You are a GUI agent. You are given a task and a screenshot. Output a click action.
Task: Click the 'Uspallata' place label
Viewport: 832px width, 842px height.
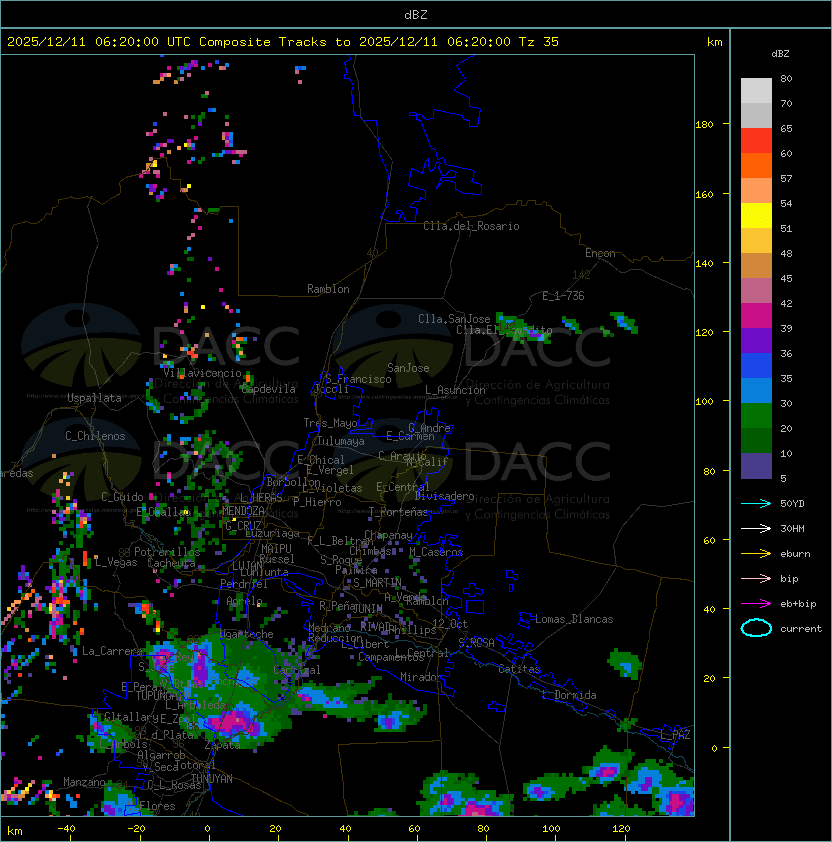click(x=94, y=398)
